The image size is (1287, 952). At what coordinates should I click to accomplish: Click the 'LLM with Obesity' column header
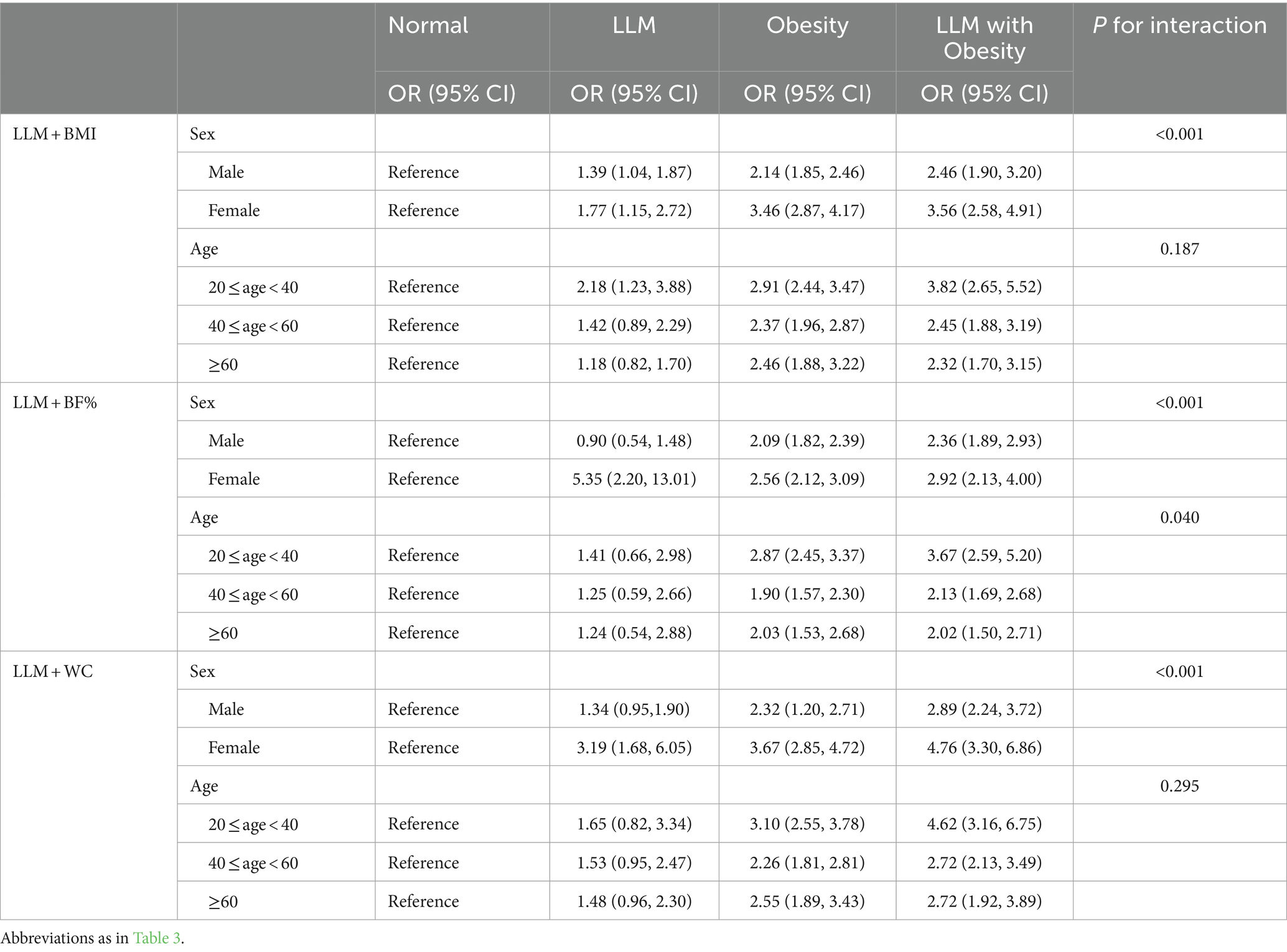(x=984, y=38)
